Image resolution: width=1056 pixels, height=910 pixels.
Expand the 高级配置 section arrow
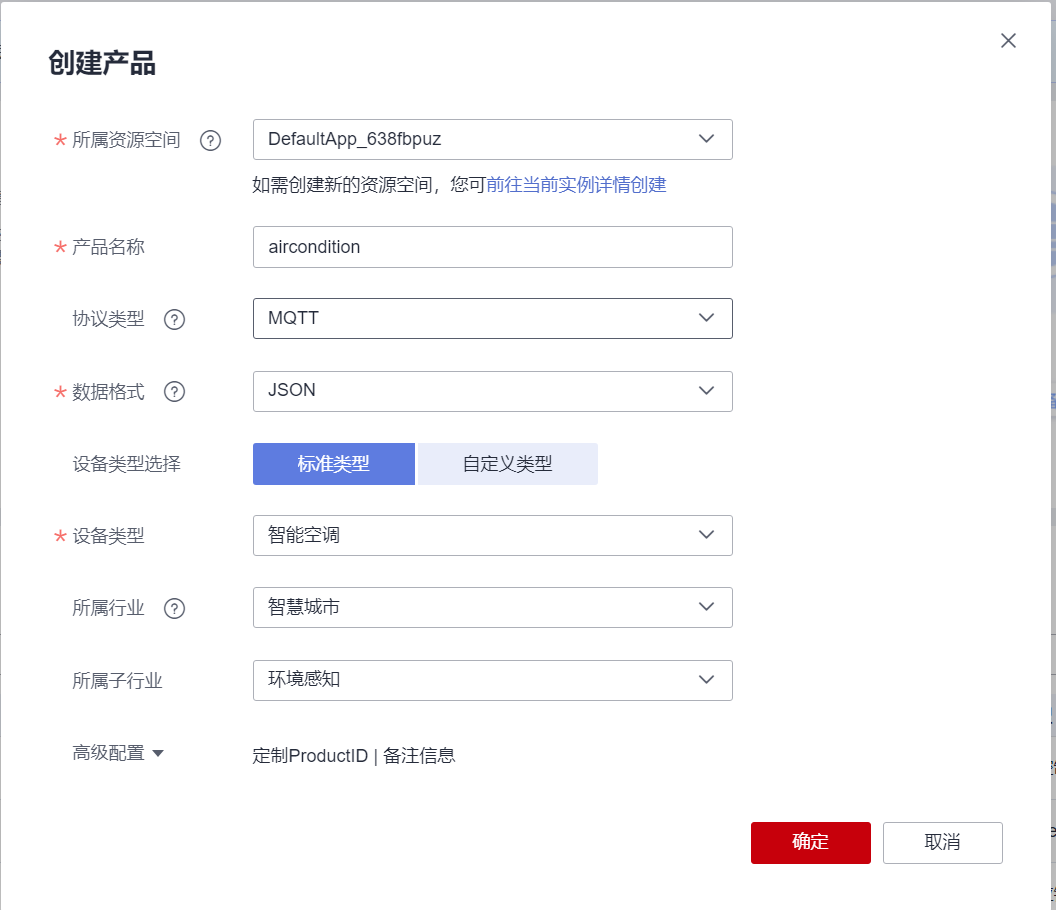tap(157, 753)
